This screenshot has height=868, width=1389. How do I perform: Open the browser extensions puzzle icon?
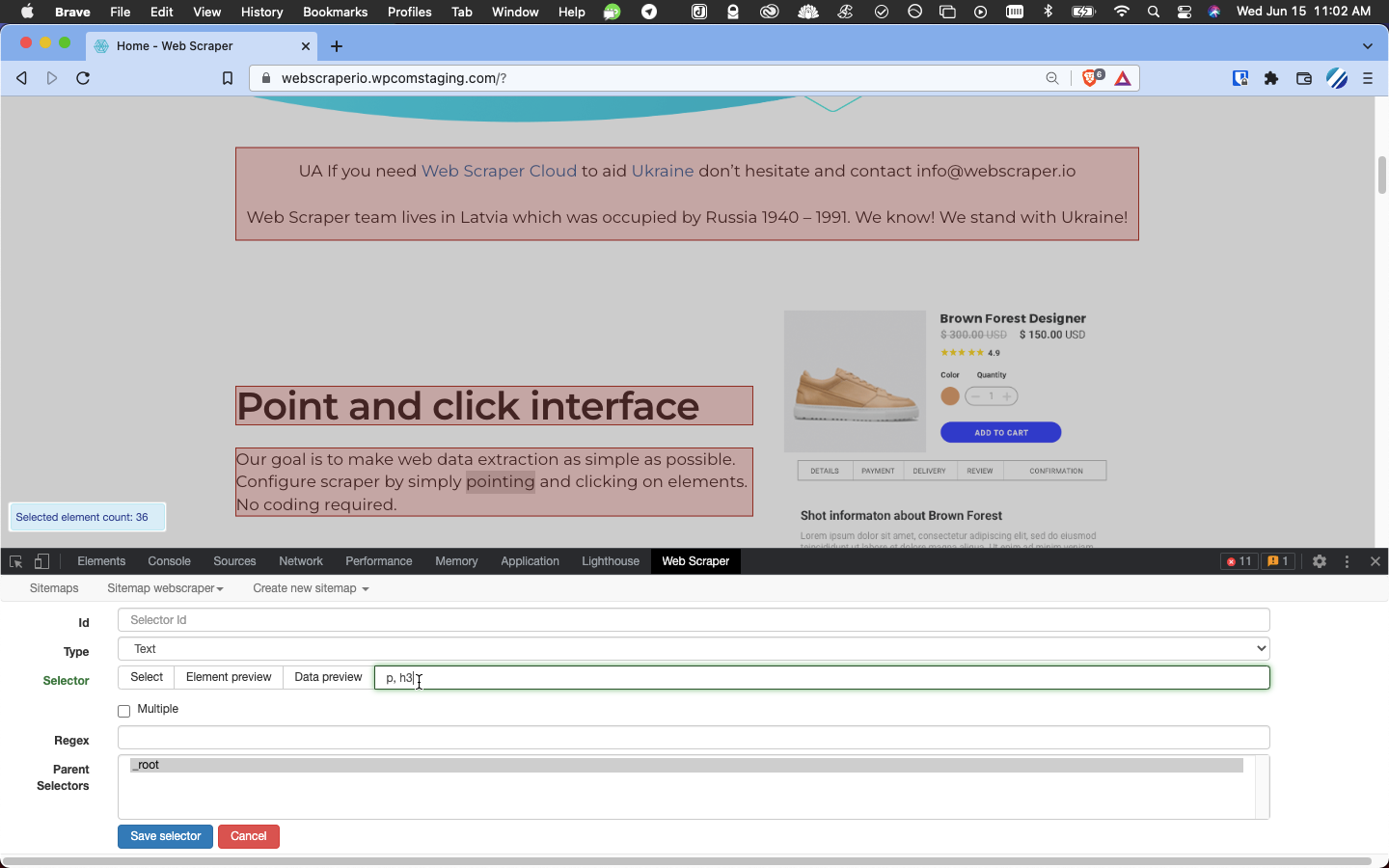(1271, 79)
